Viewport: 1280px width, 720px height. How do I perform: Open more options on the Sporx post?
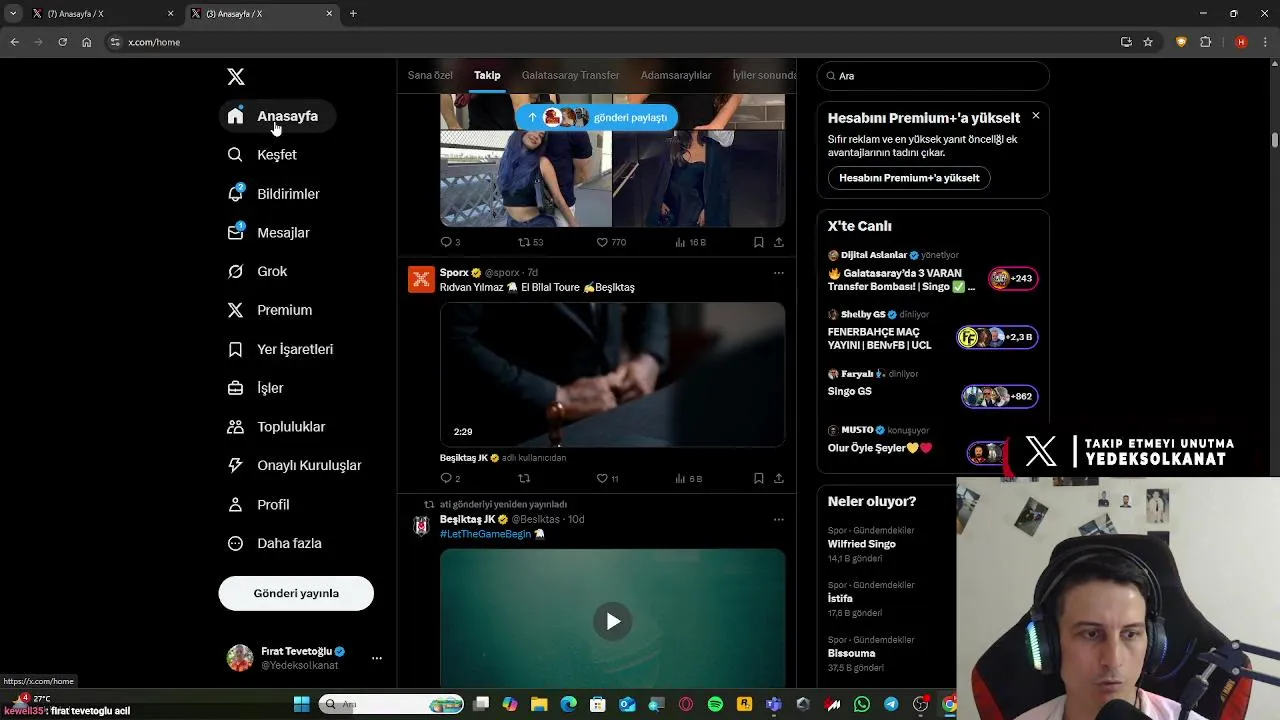(x=779, y=273)
